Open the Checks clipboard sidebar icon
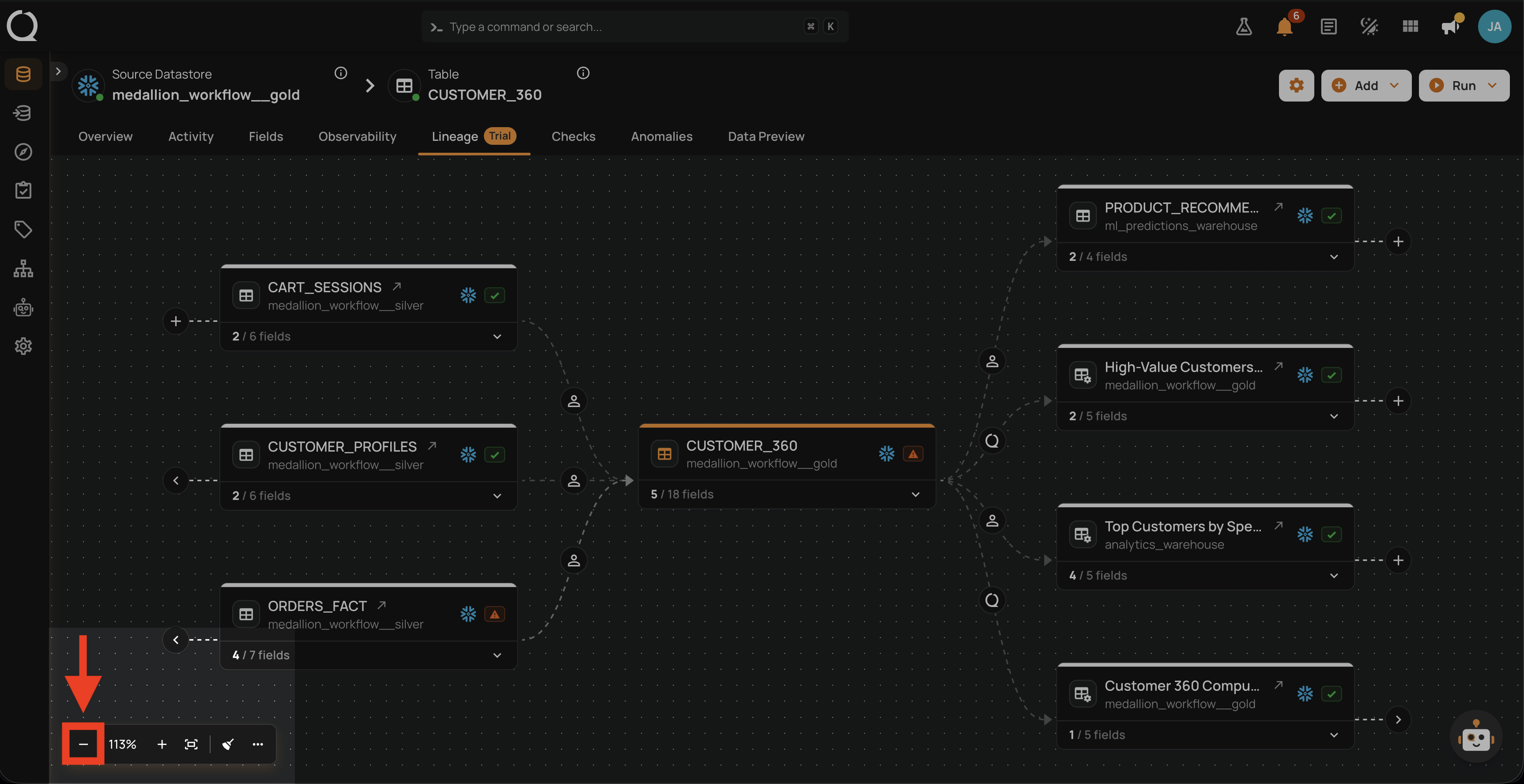 [23, 191]
